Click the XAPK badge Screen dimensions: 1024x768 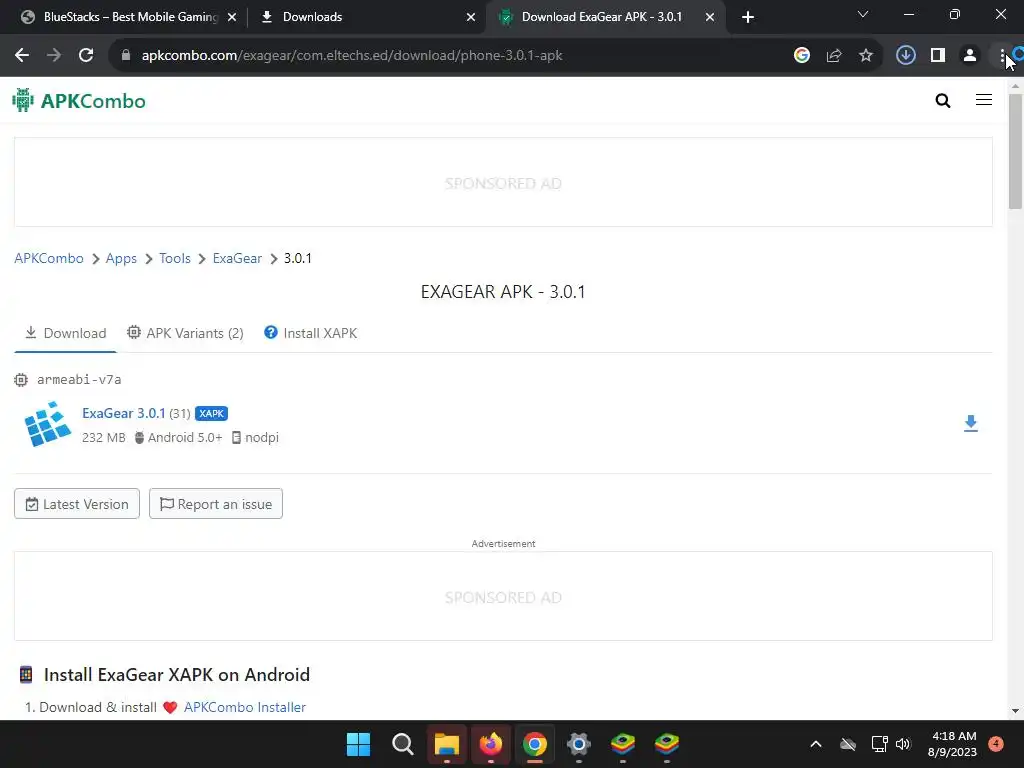[211, 413]
